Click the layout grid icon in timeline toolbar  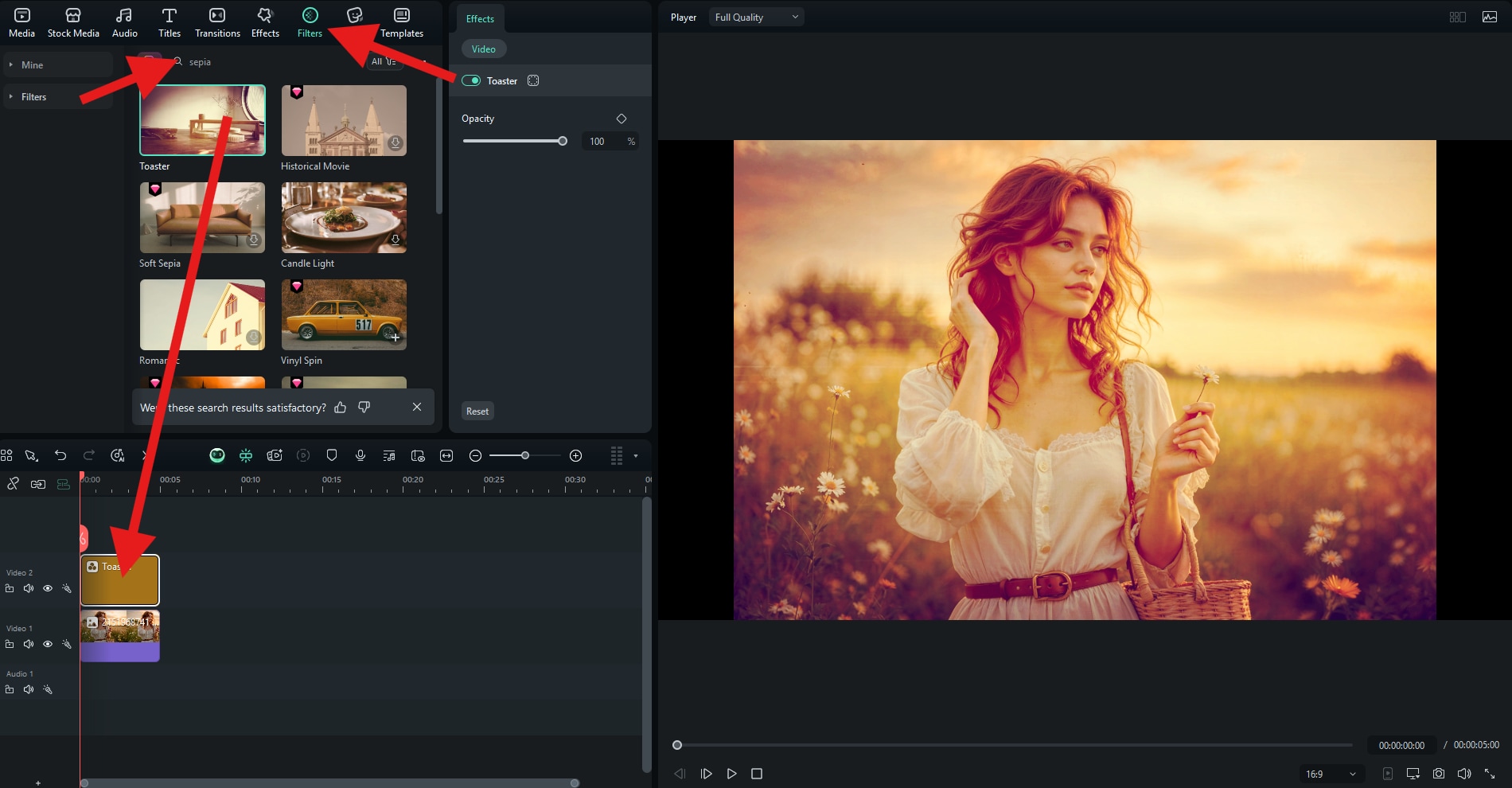tap(6, 455)
